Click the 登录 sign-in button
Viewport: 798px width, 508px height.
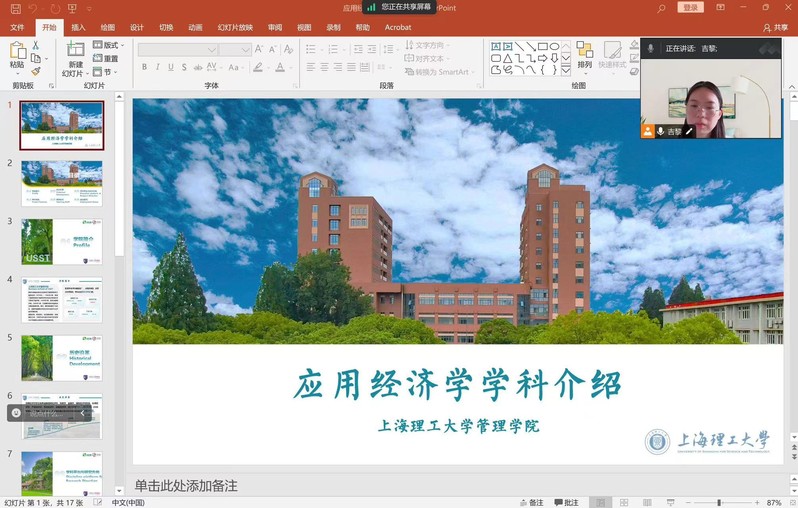(x=690, y=8)
